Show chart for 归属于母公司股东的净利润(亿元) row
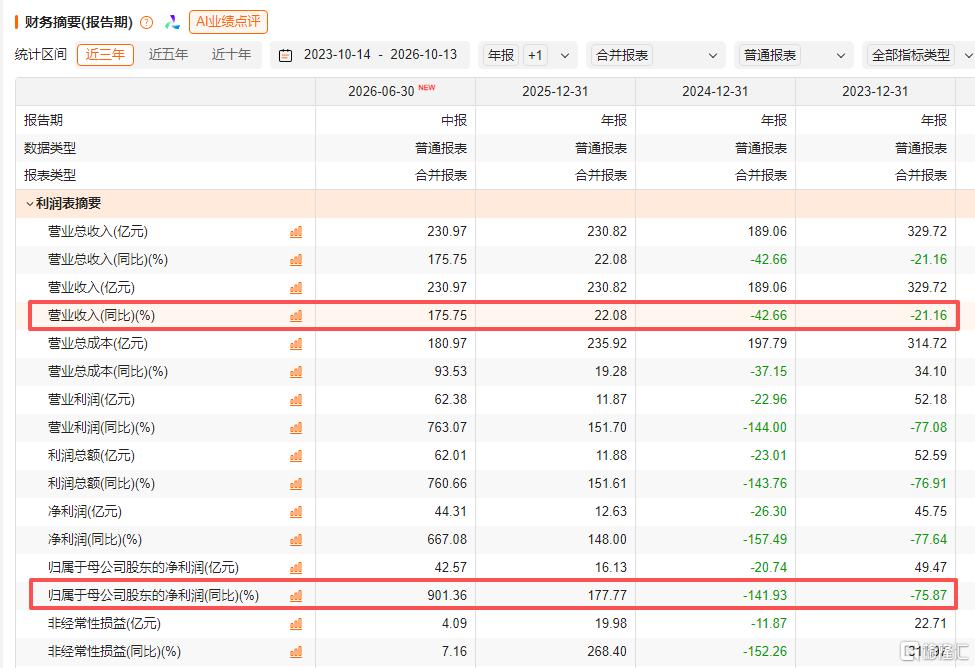The image size is (975, 668). point(296,568)
